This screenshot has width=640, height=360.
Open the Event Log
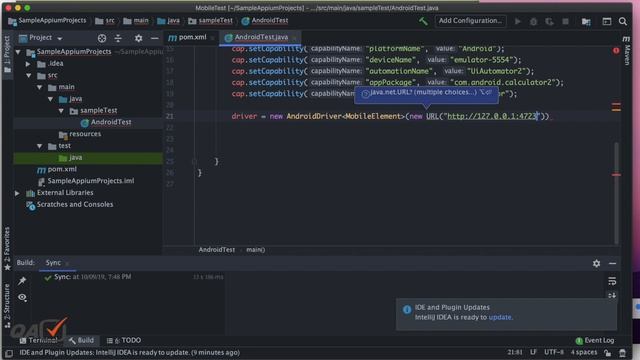(595, 340)
